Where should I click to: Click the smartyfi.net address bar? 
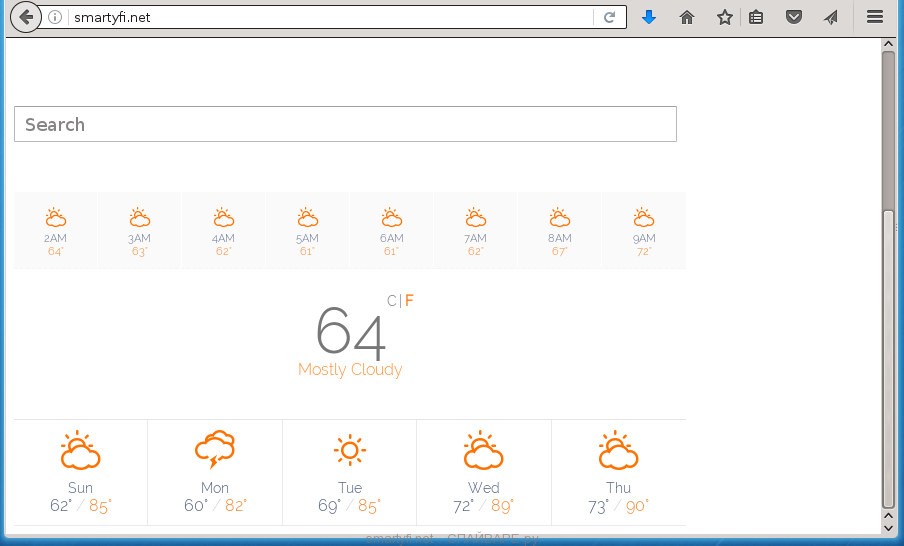332,17
